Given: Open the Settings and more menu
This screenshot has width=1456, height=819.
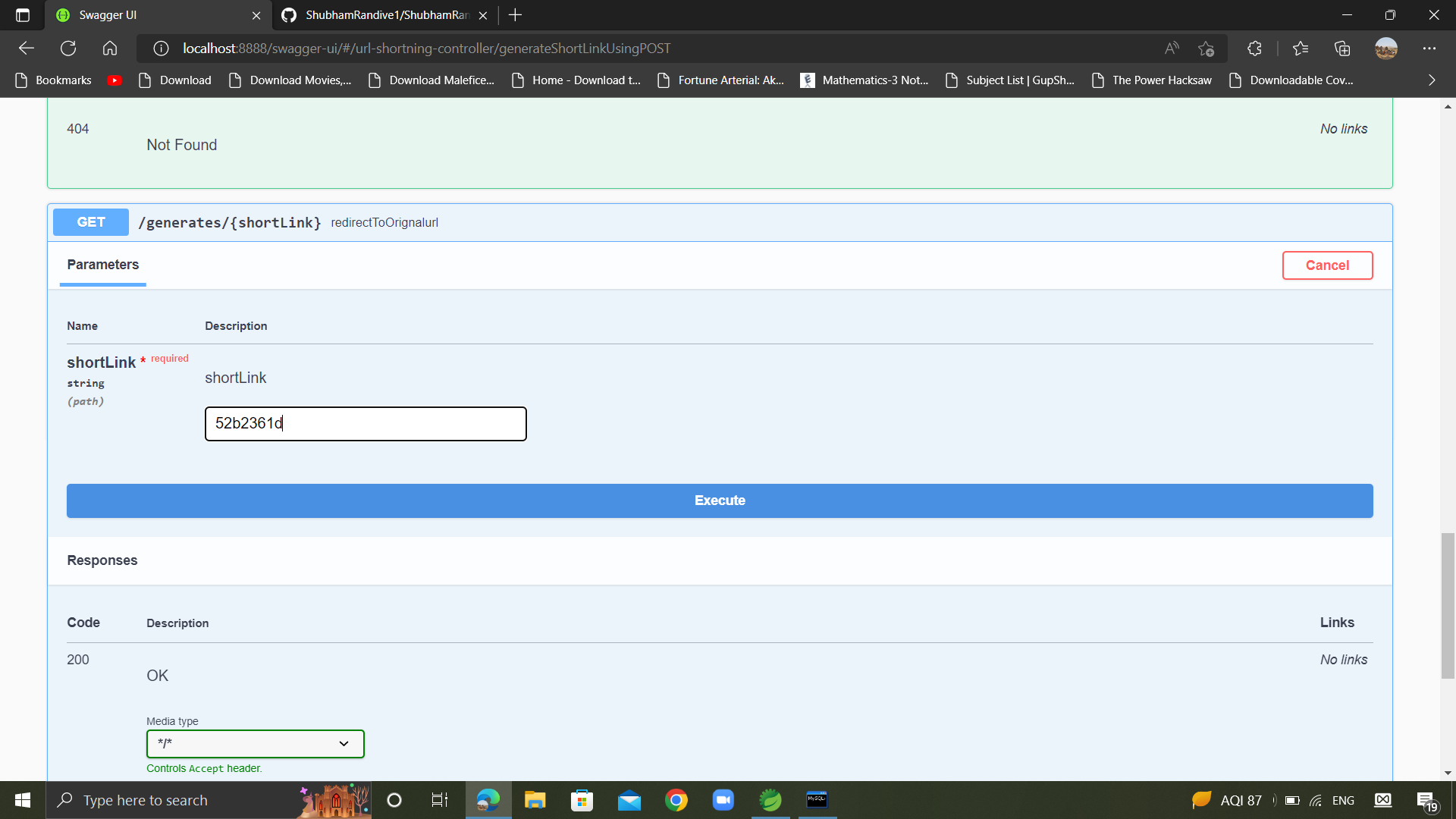Looking at the screenshot, I should coord(1430,48).
